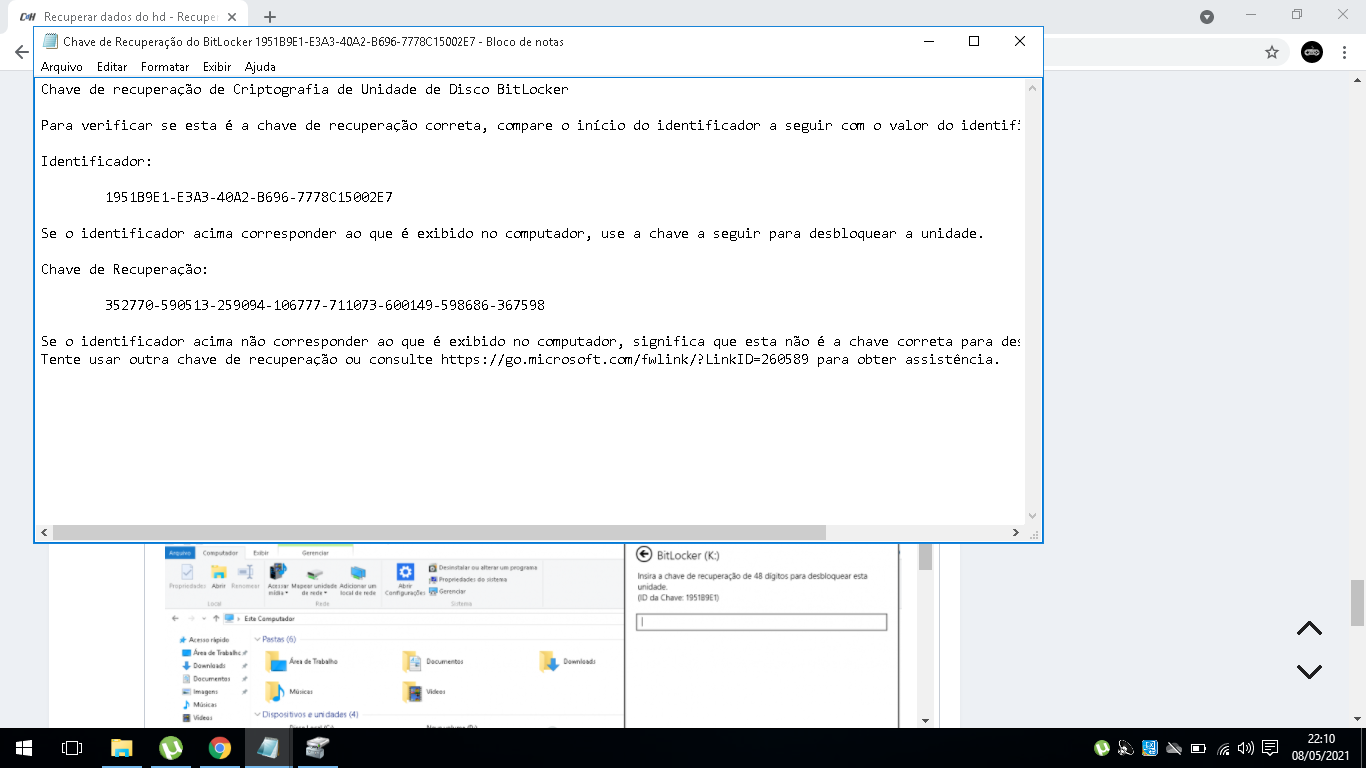Click the round extension icon in Chrome toolbar

tap(1312, 52)
